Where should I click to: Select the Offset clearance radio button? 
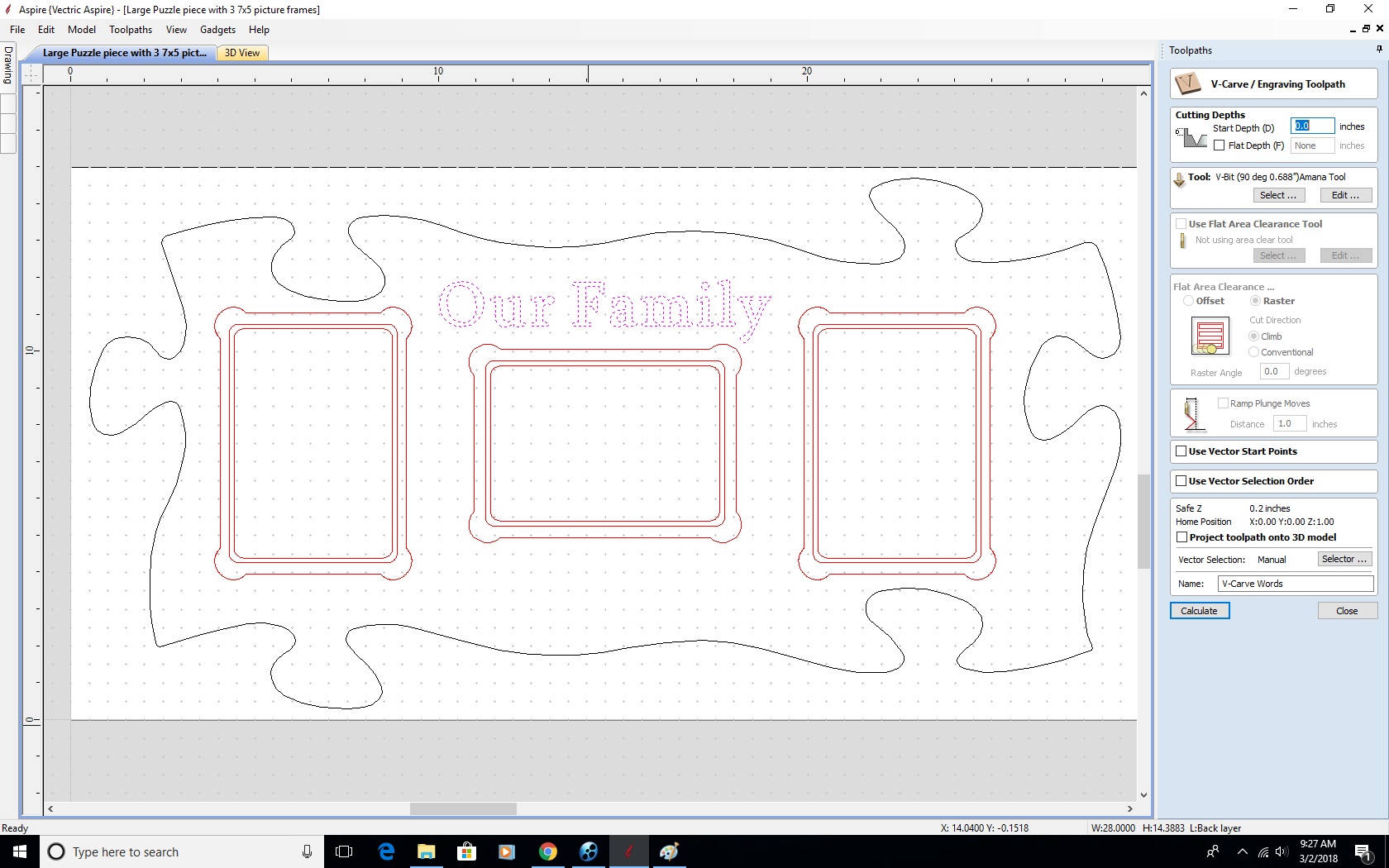pos(1188,301)
